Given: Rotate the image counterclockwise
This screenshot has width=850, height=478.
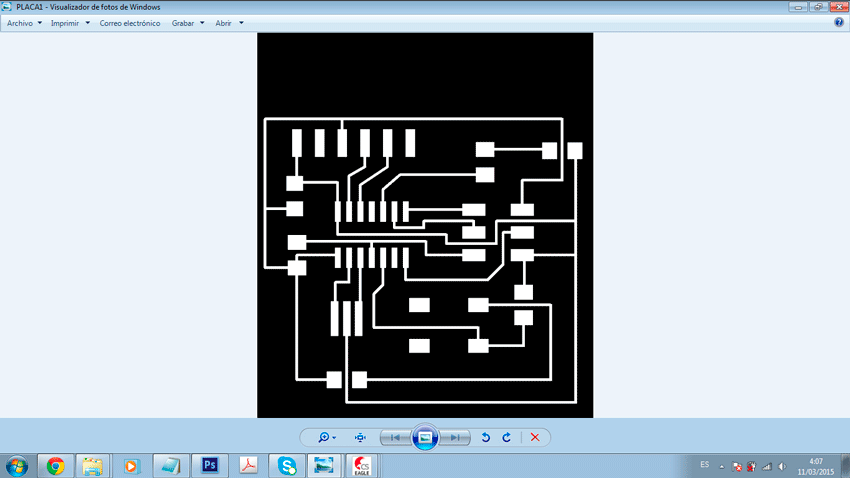Looking at the screenshot, I should pyautogui.click(x=486, y=437).
